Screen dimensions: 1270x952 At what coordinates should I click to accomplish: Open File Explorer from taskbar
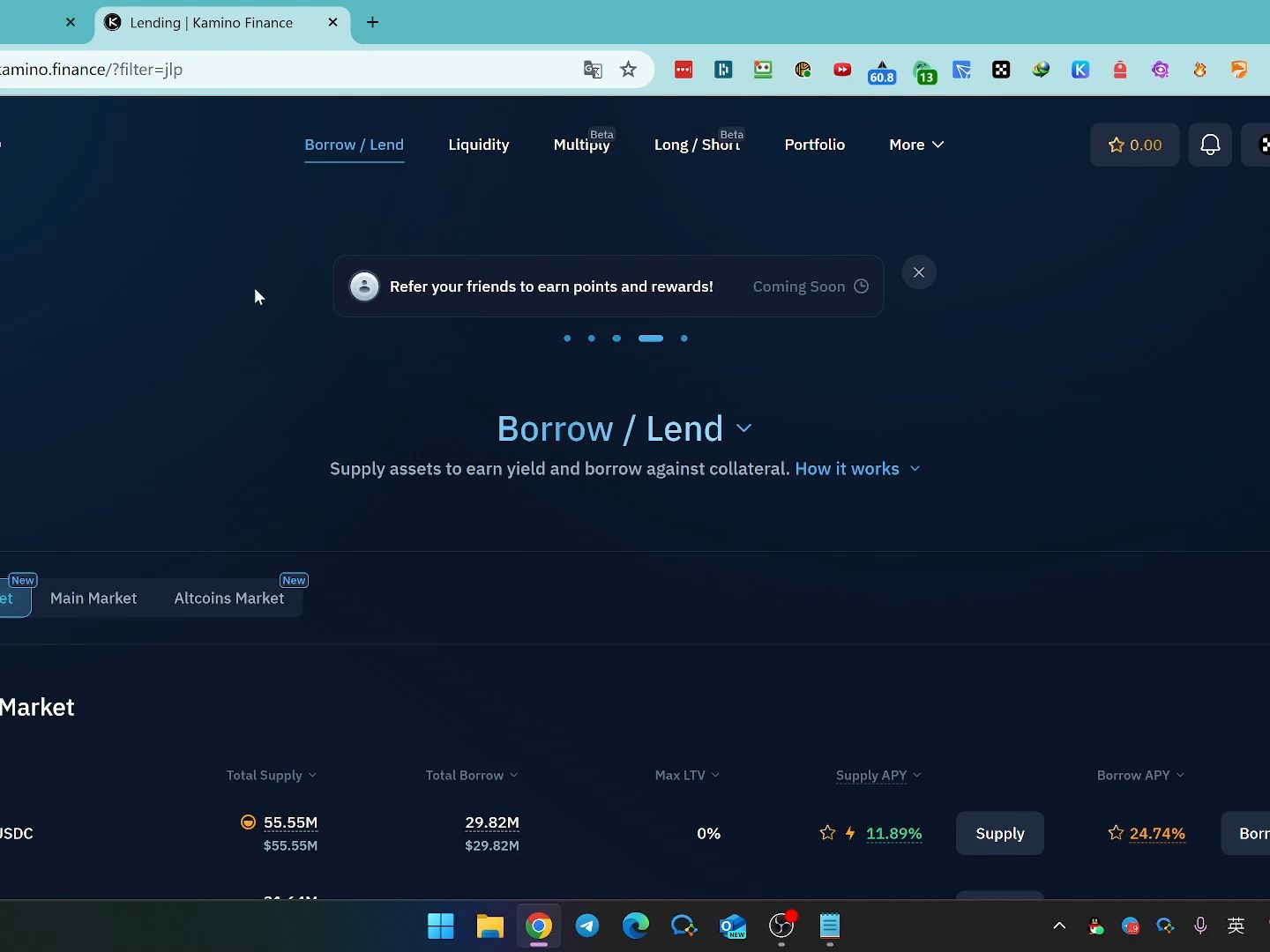coord(489,926)
